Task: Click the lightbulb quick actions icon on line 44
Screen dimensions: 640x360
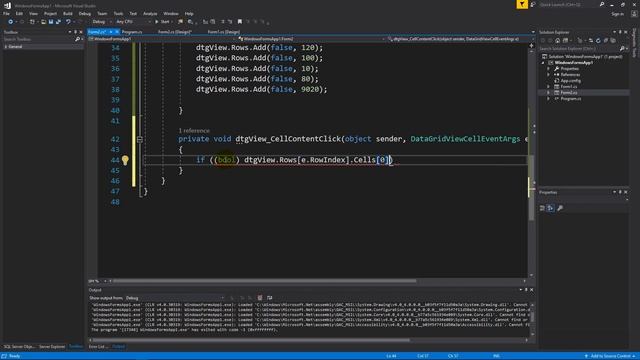Action: (125, 160)
